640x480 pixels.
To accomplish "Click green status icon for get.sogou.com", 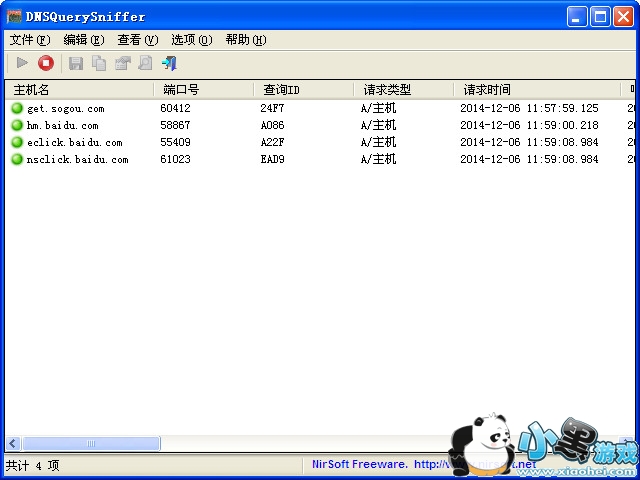I will coord(17,108).
